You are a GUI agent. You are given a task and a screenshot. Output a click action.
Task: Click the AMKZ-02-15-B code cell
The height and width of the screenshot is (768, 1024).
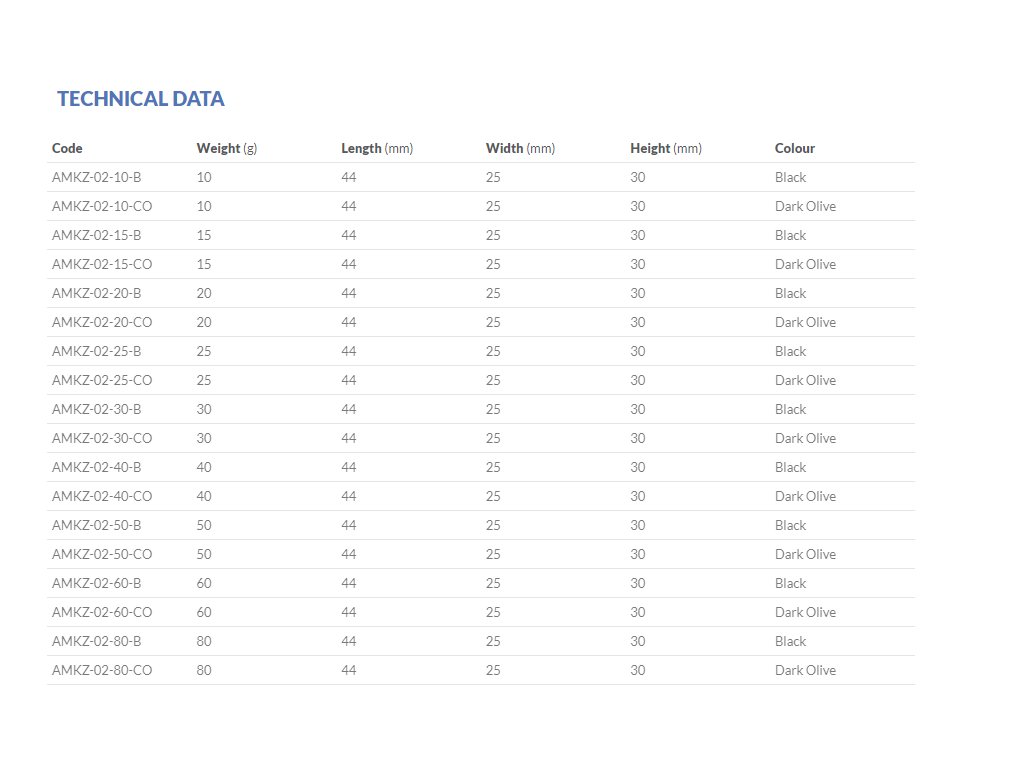pos(96,235)
